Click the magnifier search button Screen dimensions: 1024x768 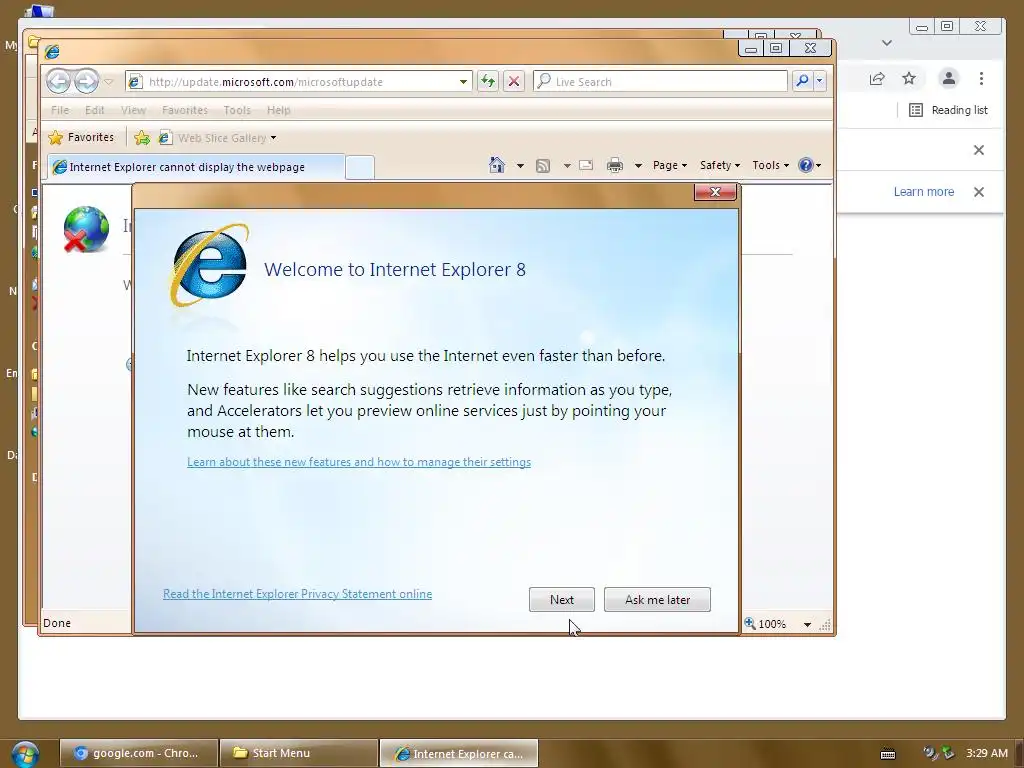(x=801, y=81)
